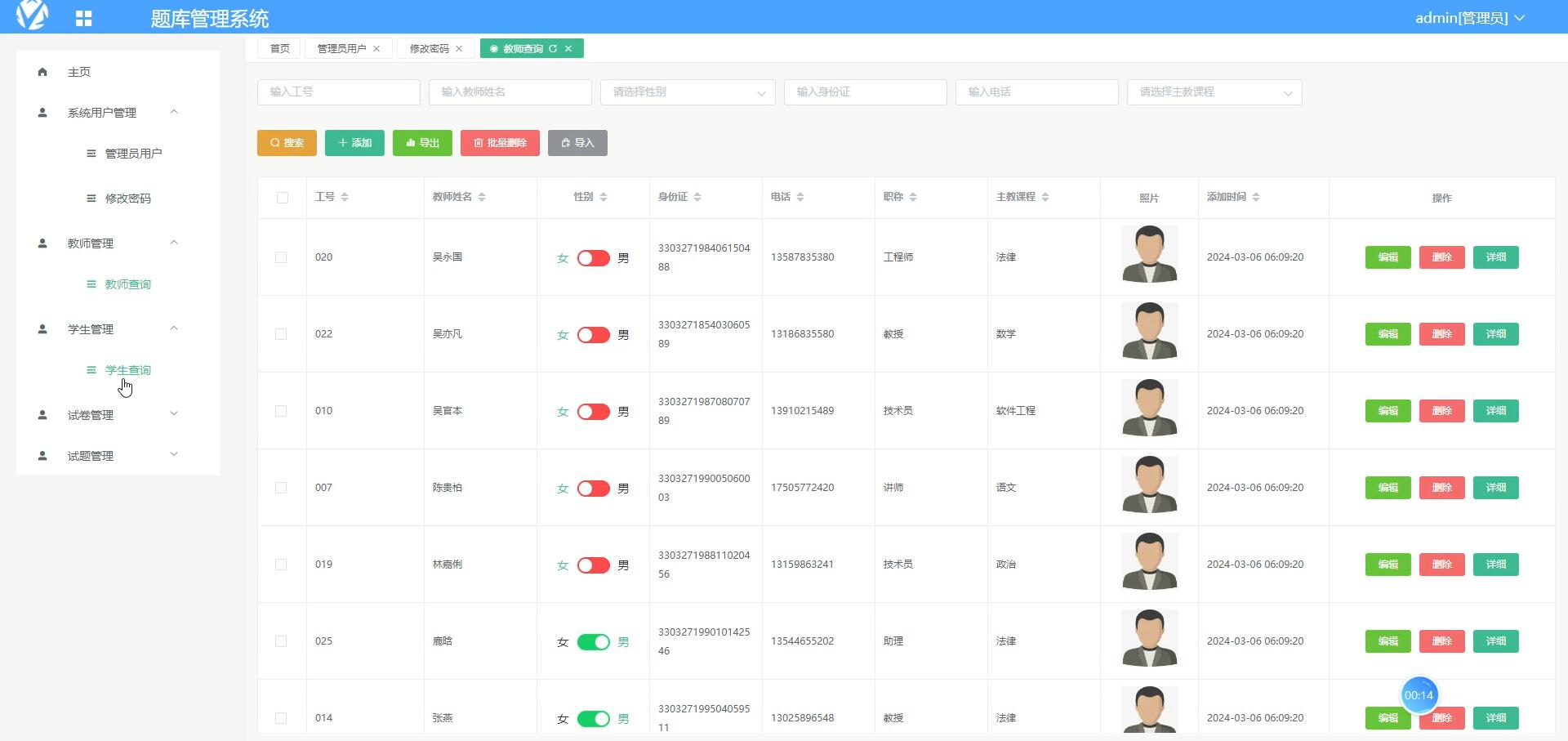Toggle gender switch for 吴永国
Image resolution: width=1568 pixels, height=741 pixels.
tap(594, 258)
